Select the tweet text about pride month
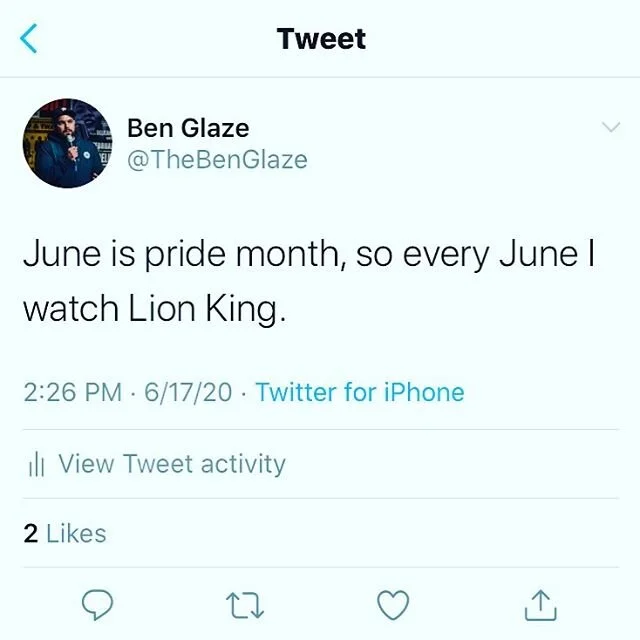Viewport: 640px width, 640px height. [x=309, y=281]
